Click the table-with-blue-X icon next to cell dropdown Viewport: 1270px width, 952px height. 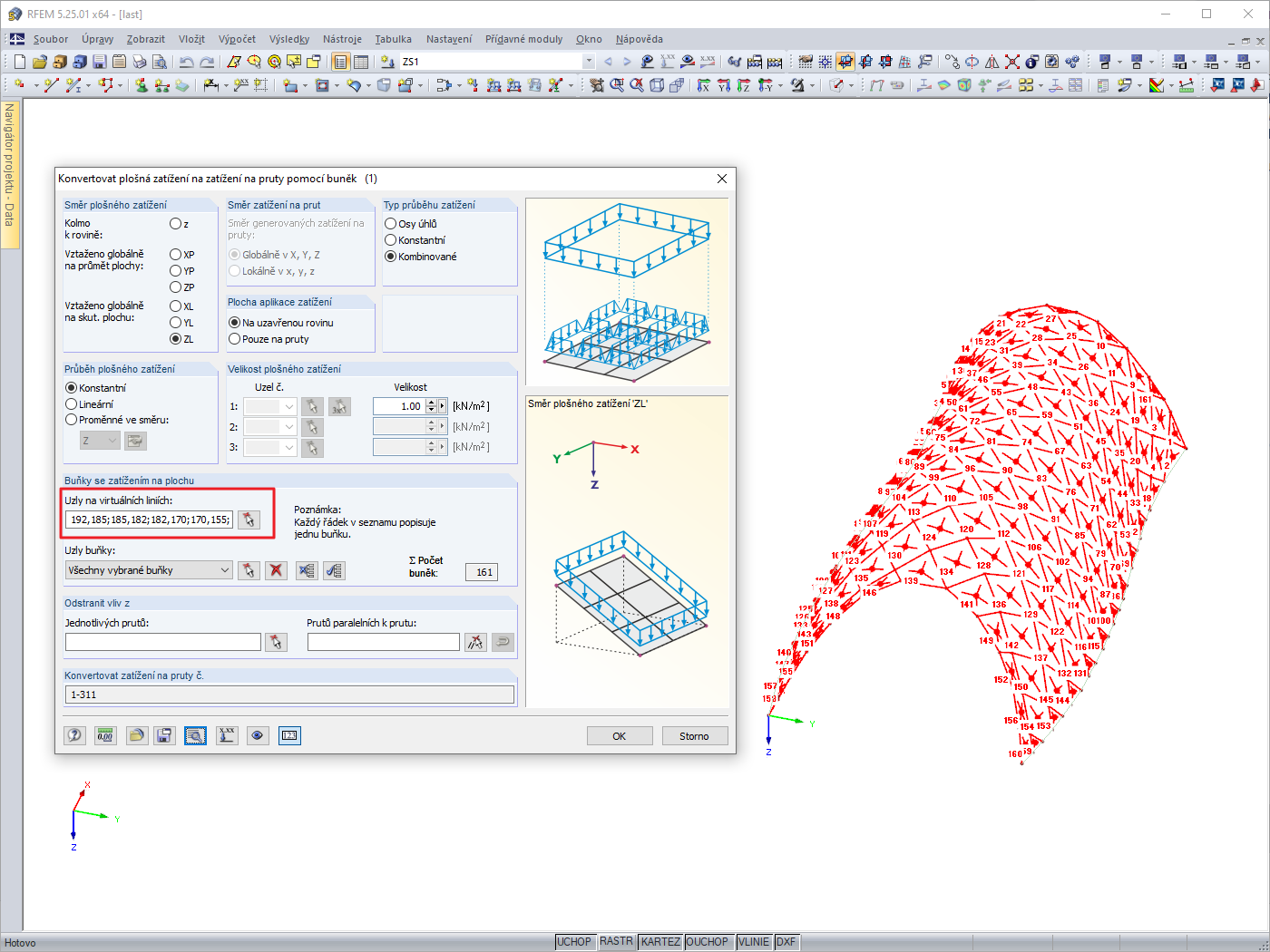307,570
